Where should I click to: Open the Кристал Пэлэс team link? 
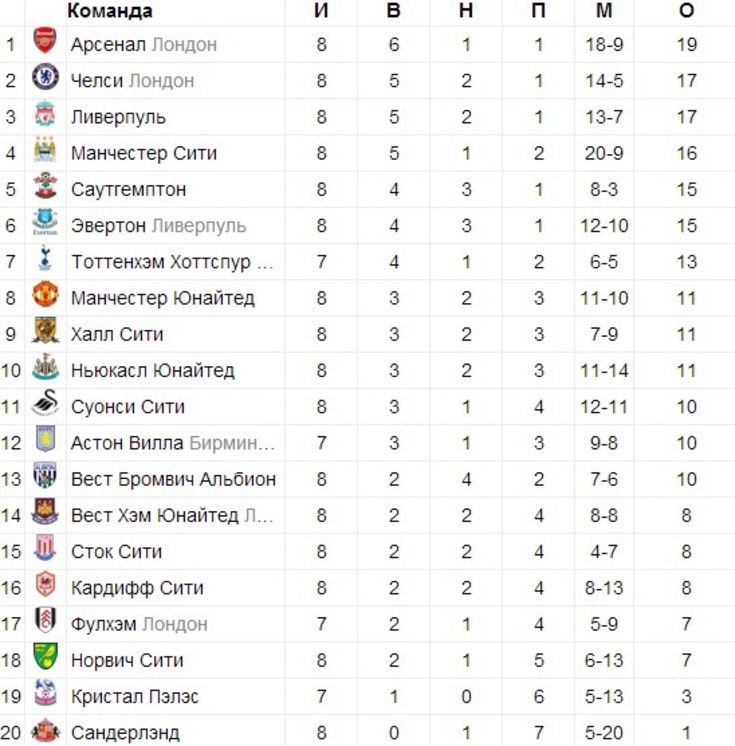point(135,697)
